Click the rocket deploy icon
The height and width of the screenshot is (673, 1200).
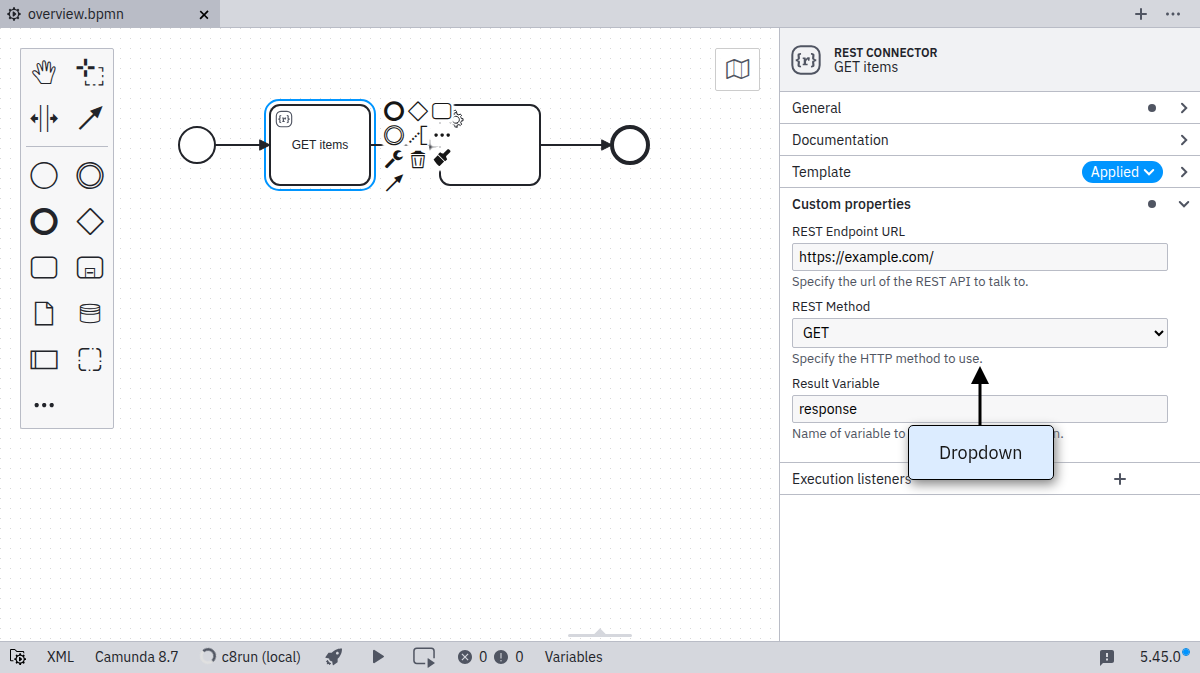pyautogui.click(x=334, y=657)
